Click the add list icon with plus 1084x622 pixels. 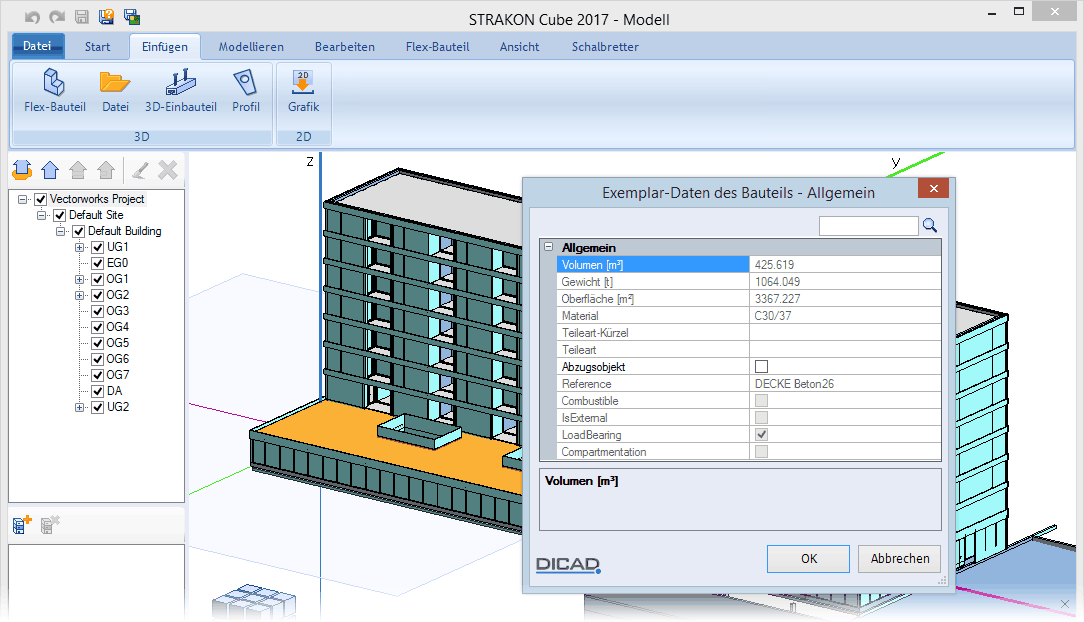point(22,525)
